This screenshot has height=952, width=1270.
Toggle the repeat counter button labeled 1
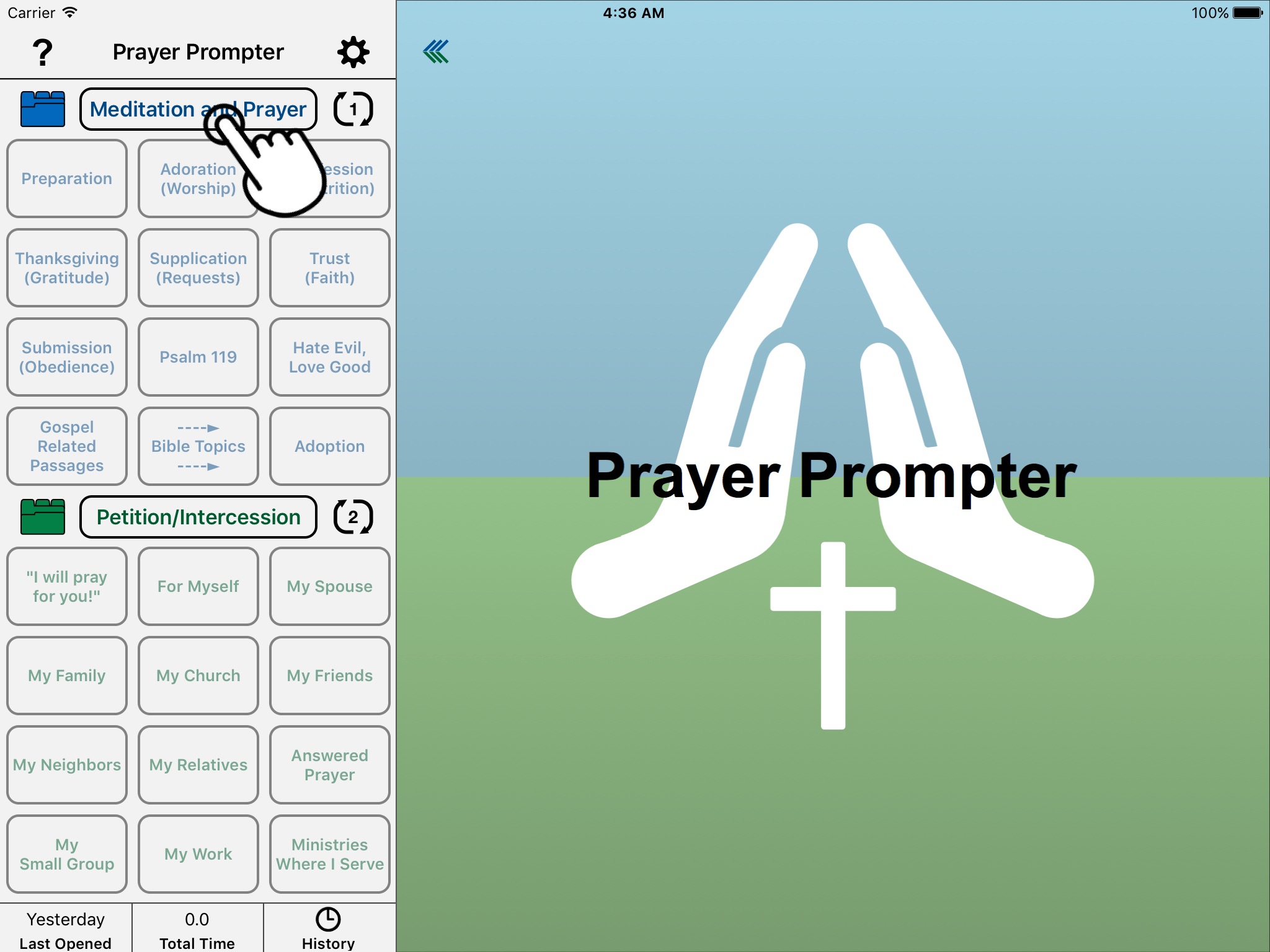353,109
